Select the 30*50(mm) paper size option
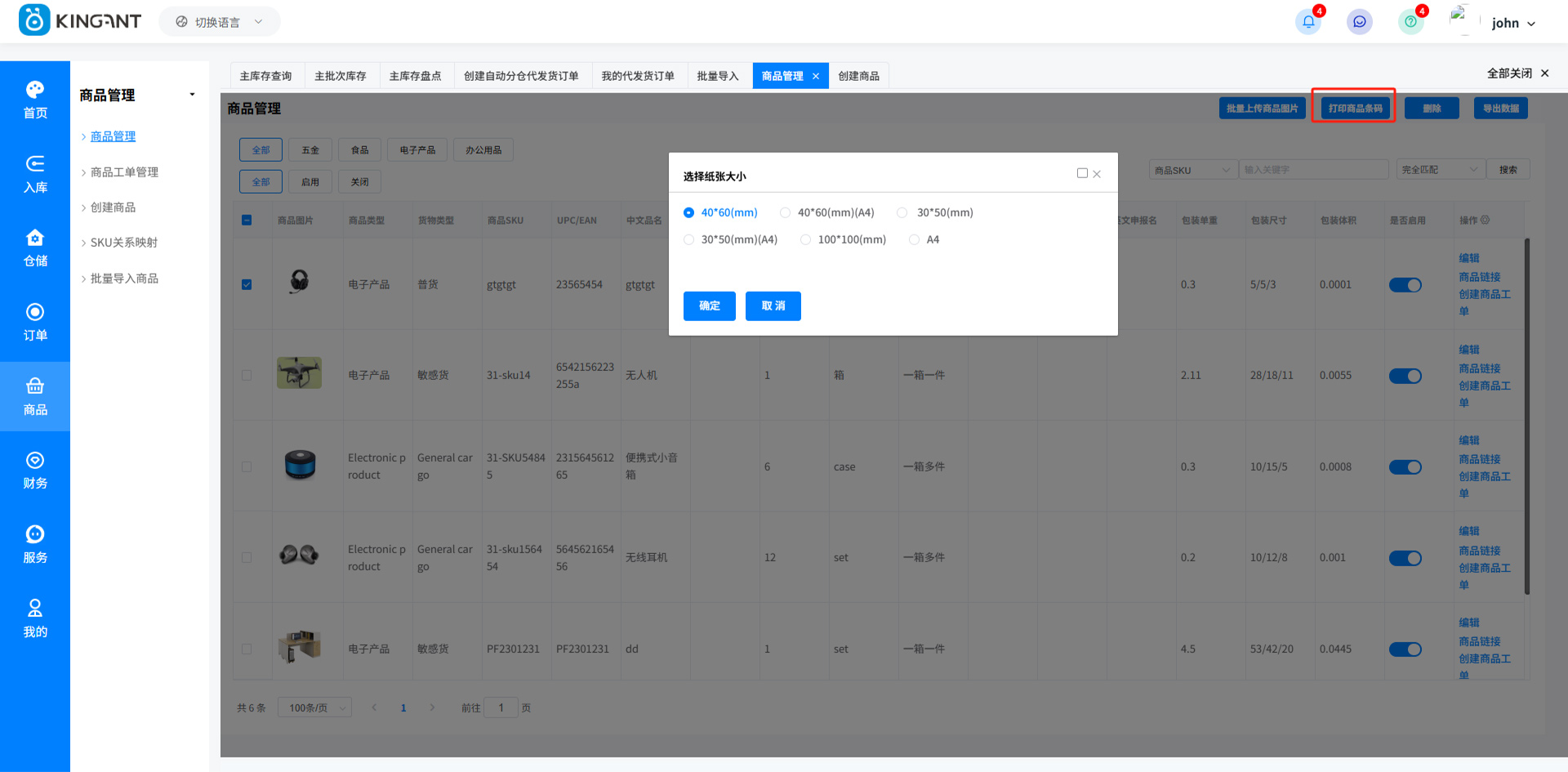Image resolution: width=1568 pixels, height=772 pixels. (x=902, y=212)
